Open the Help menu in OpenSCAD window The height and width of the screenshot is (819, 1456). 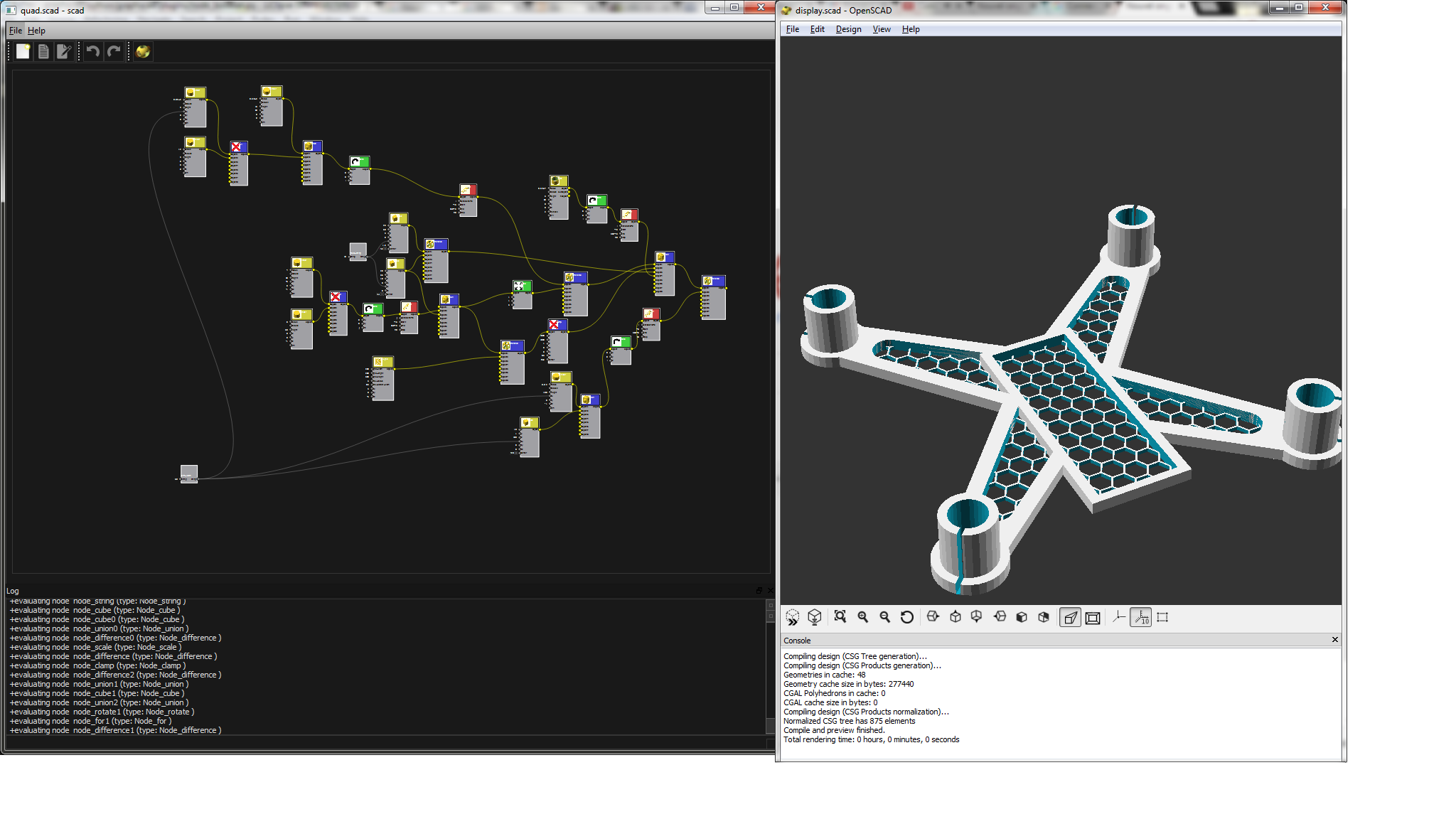(911, 29)
